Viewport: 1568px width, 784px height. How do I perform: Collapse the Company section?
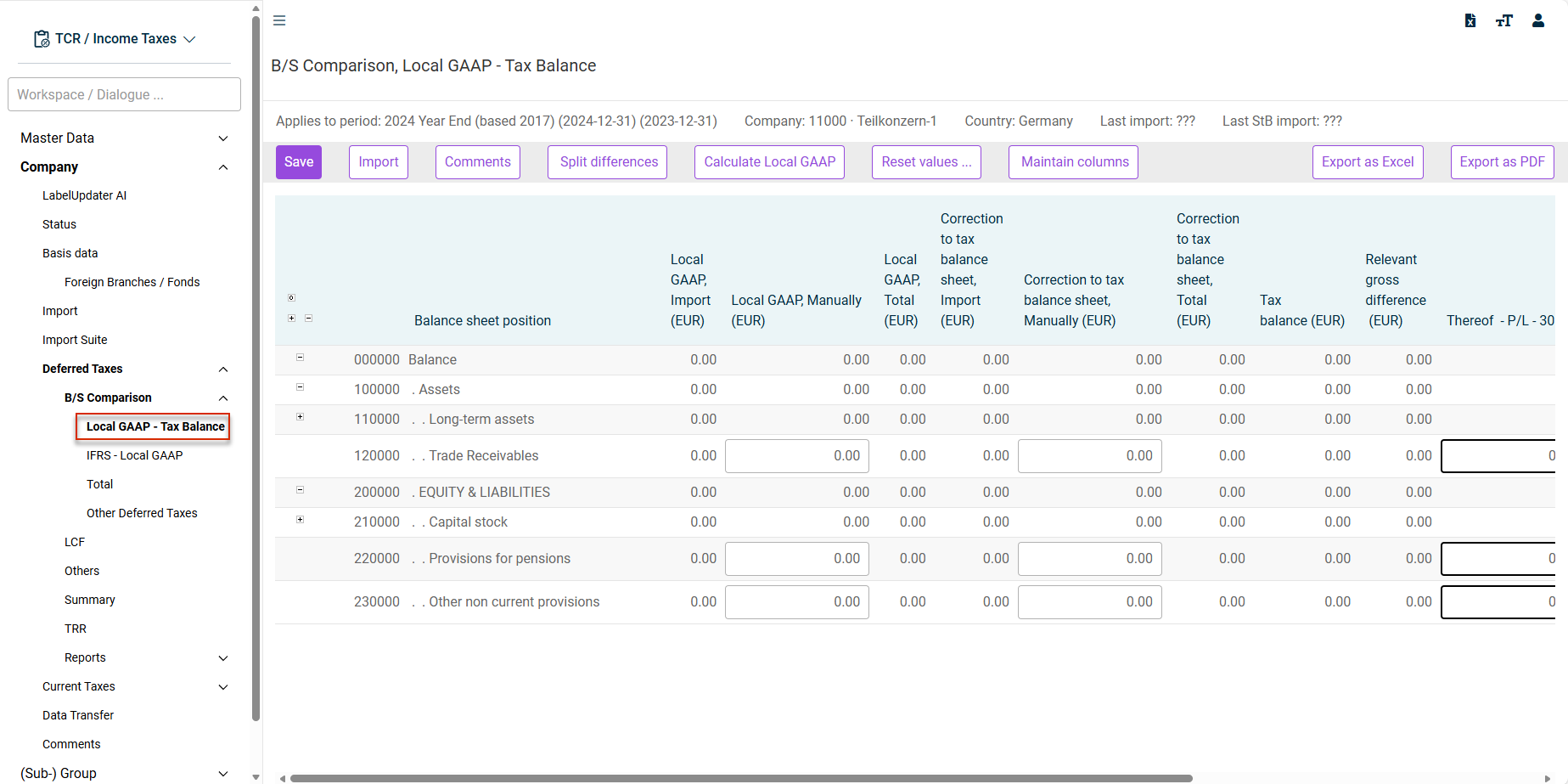click(223, 167)
